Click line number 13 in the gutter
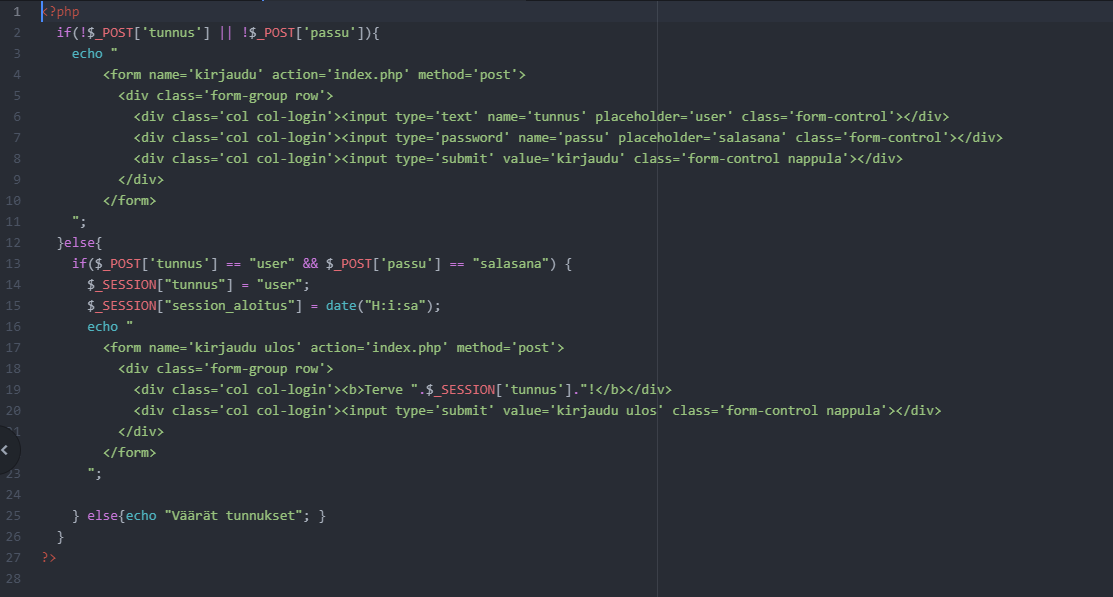Viewport: 1113px width, 597px height. coord(14,263)
